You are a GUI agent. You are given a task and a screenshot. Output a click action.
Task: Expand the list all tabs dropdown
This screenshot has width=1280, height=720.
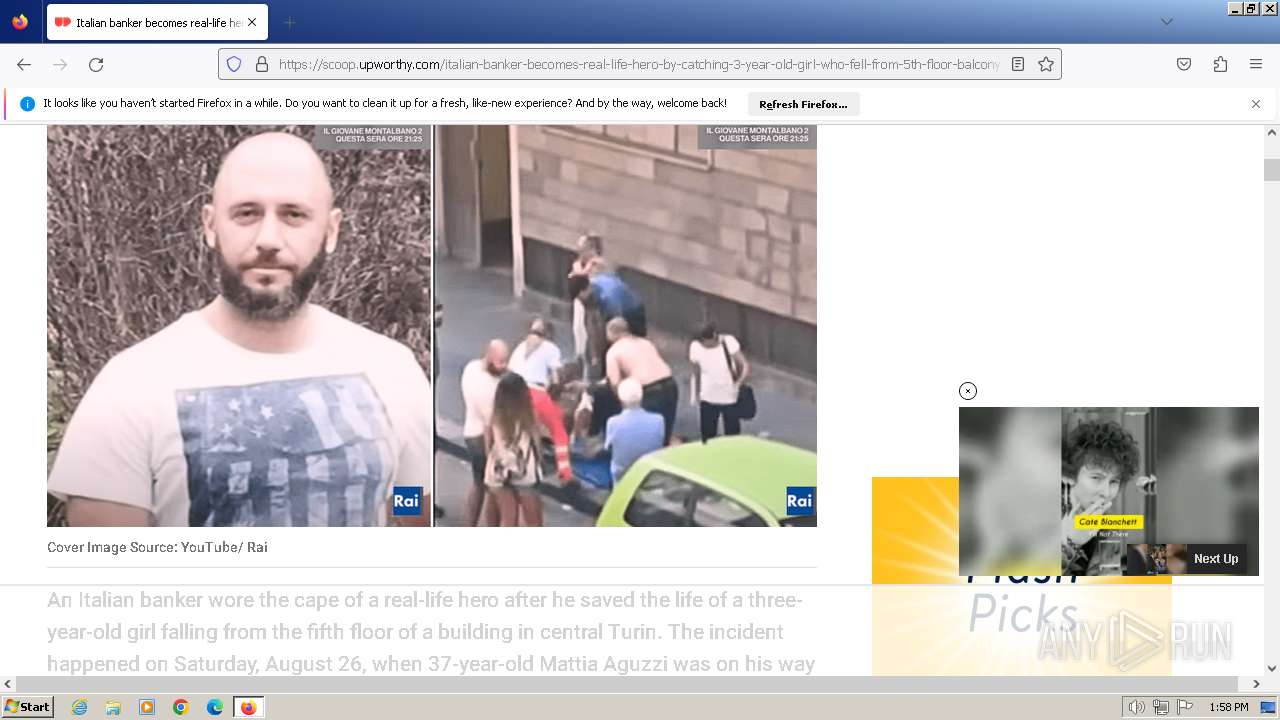(x=1166, y=22)
